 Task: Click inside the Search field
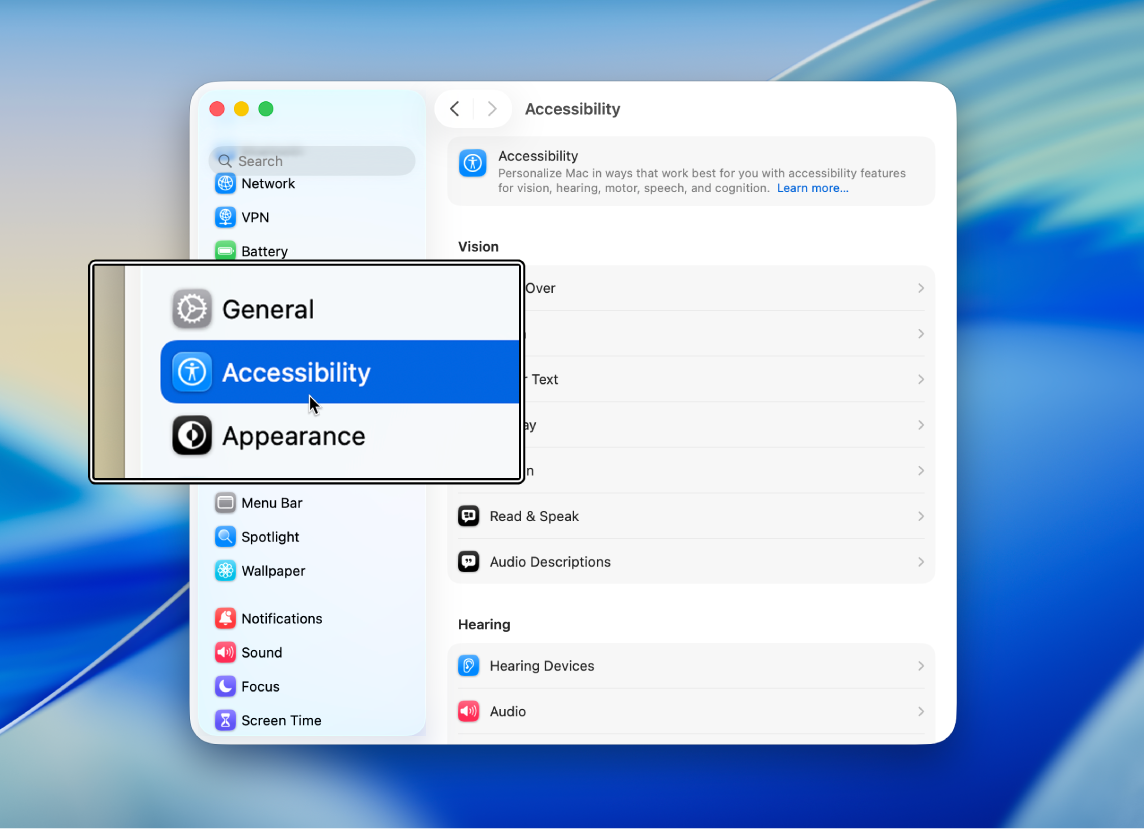312,161
